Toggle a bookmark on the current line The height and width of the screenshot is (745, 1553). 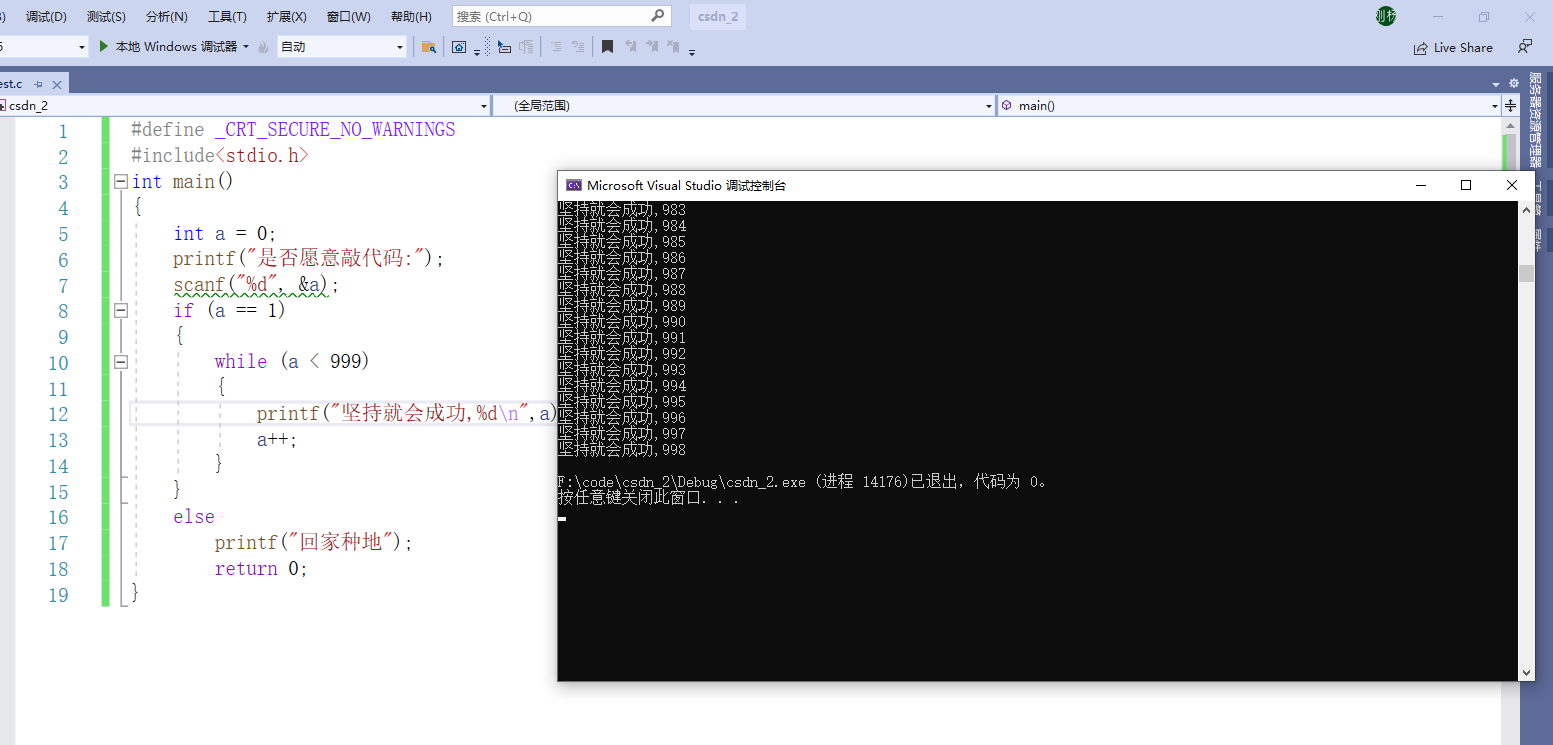[x=607, y=47]
